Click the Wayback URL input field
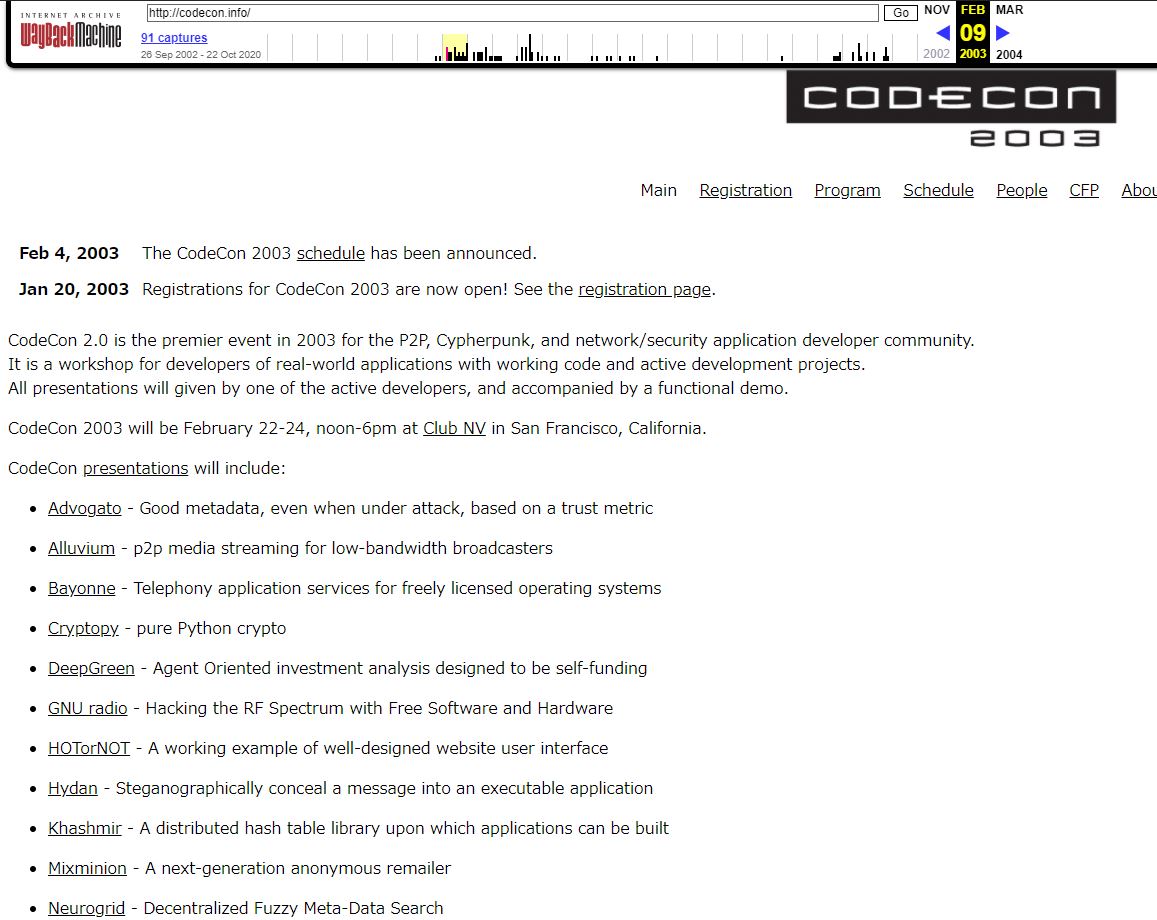 click(x=512, y=13)
